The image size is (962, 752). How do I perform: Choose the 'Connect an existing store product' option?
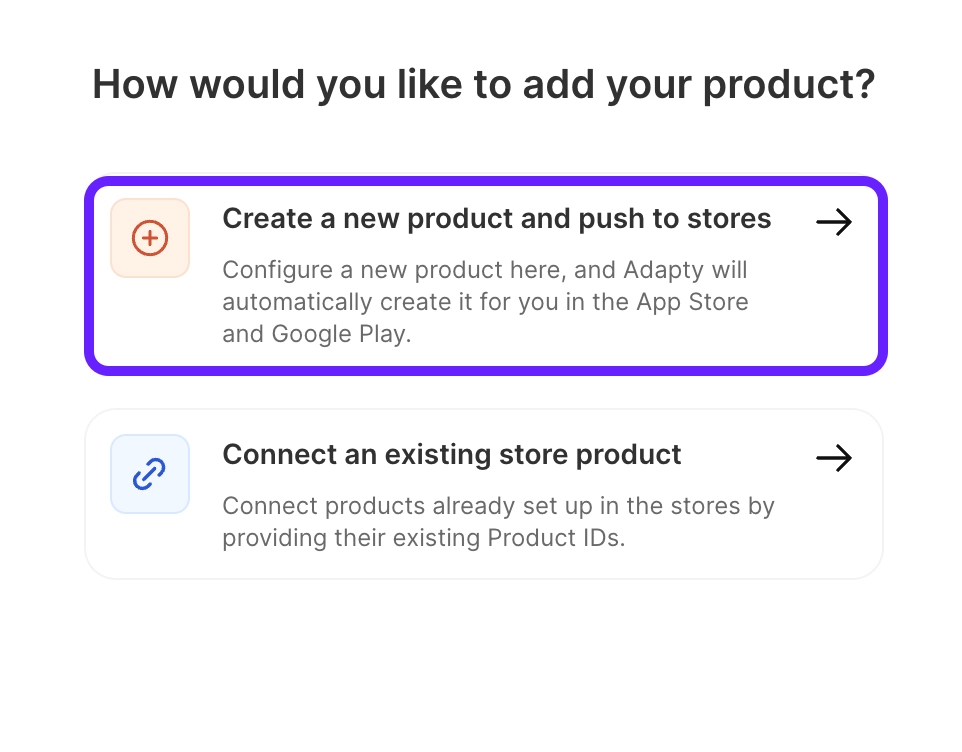484,493
